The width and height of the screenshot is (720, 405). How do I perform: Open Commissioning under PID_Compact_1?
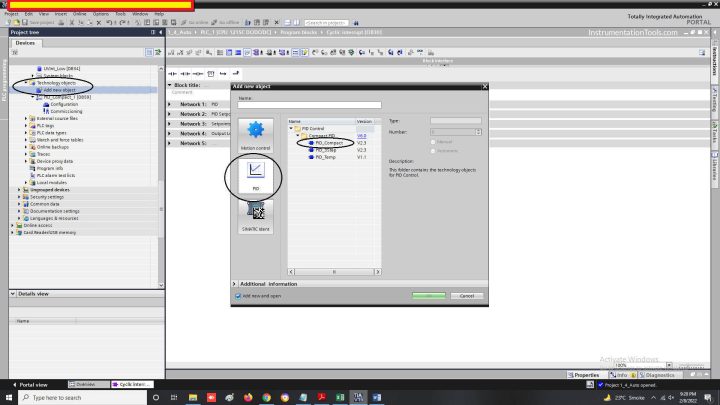click(x=66, y=112)
